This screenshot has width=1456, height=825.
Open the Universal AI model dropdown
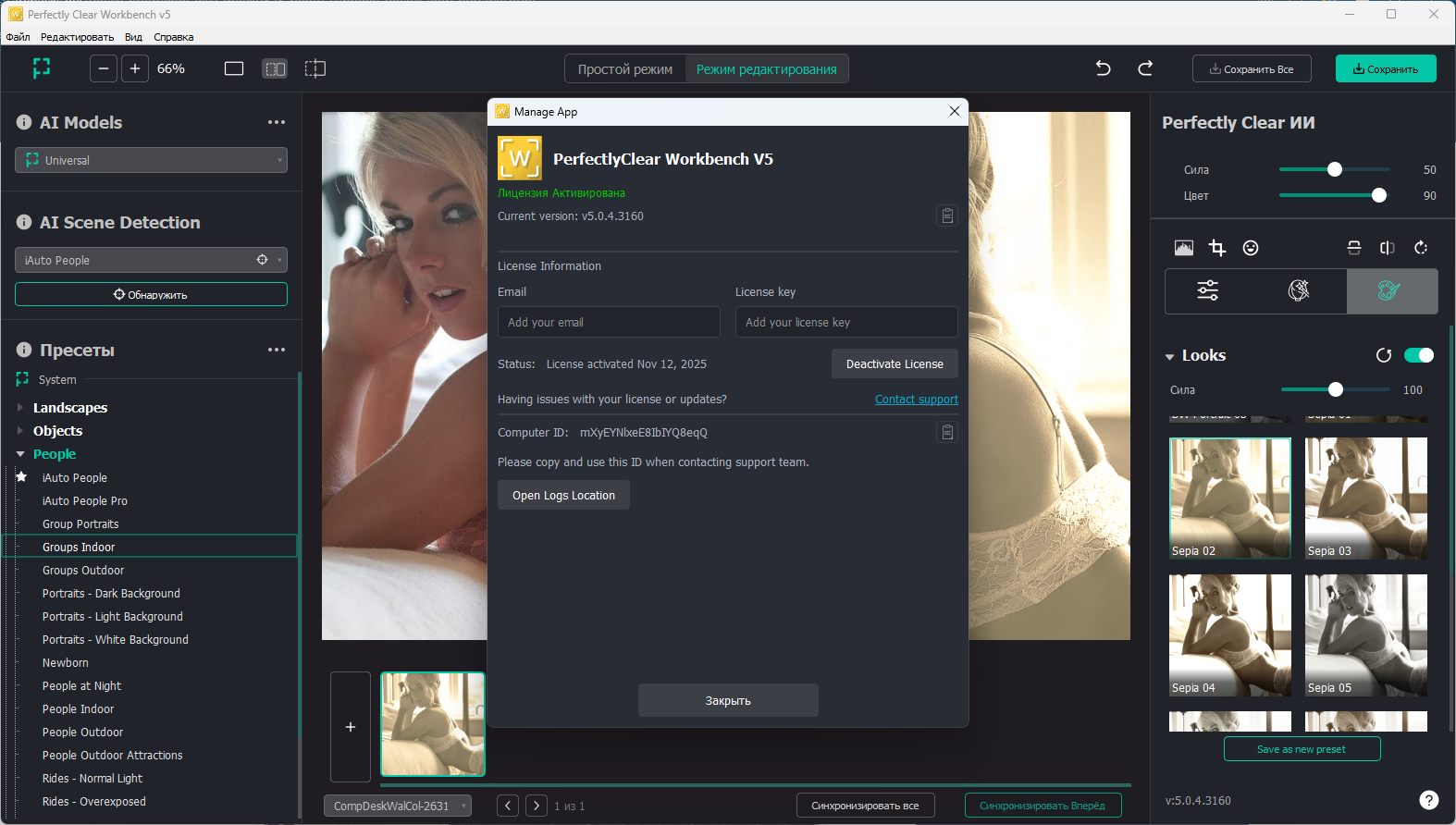point(151,160)
